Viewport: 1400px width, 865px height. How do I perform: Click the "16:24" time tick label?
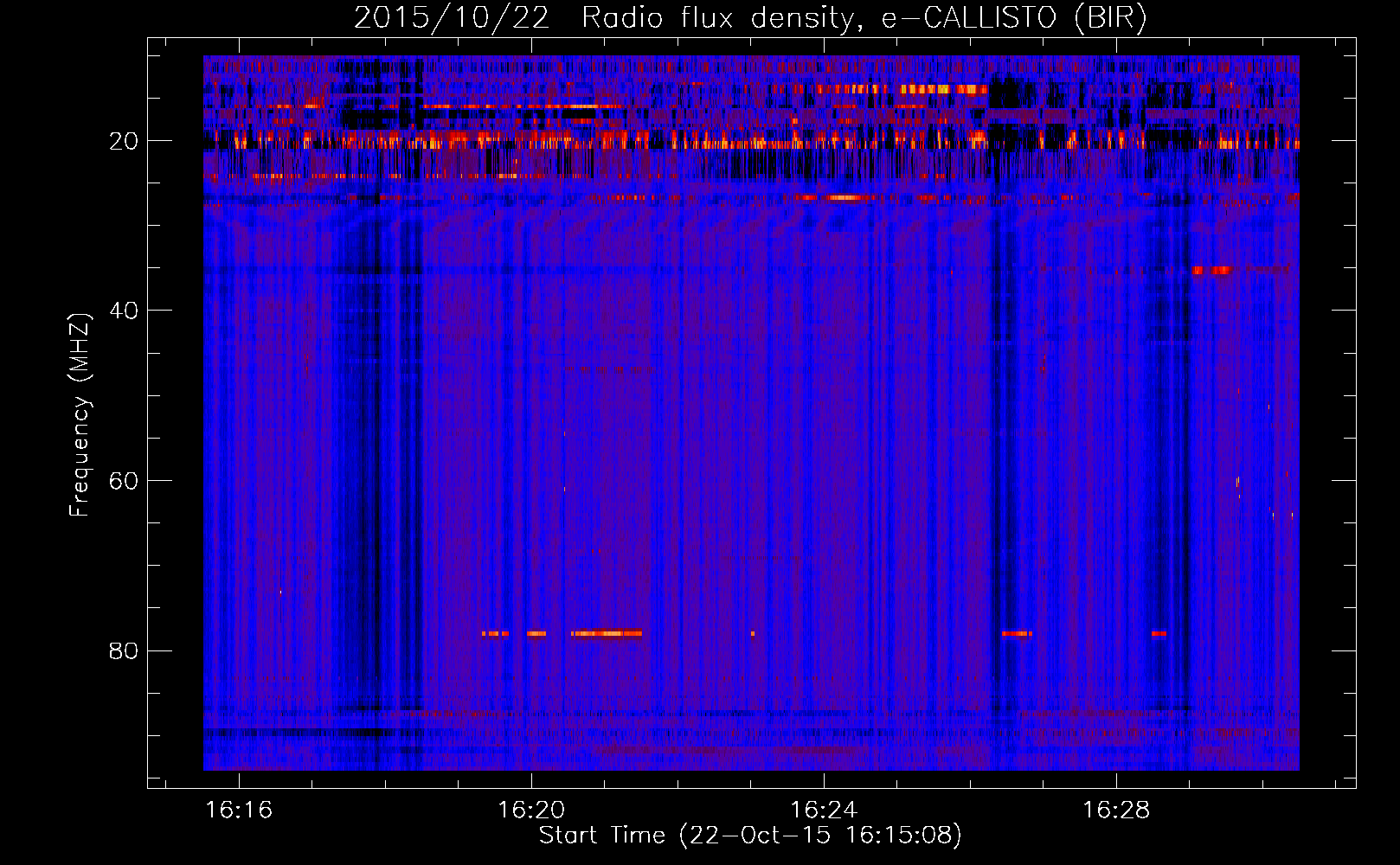click(x=824, y=810)
